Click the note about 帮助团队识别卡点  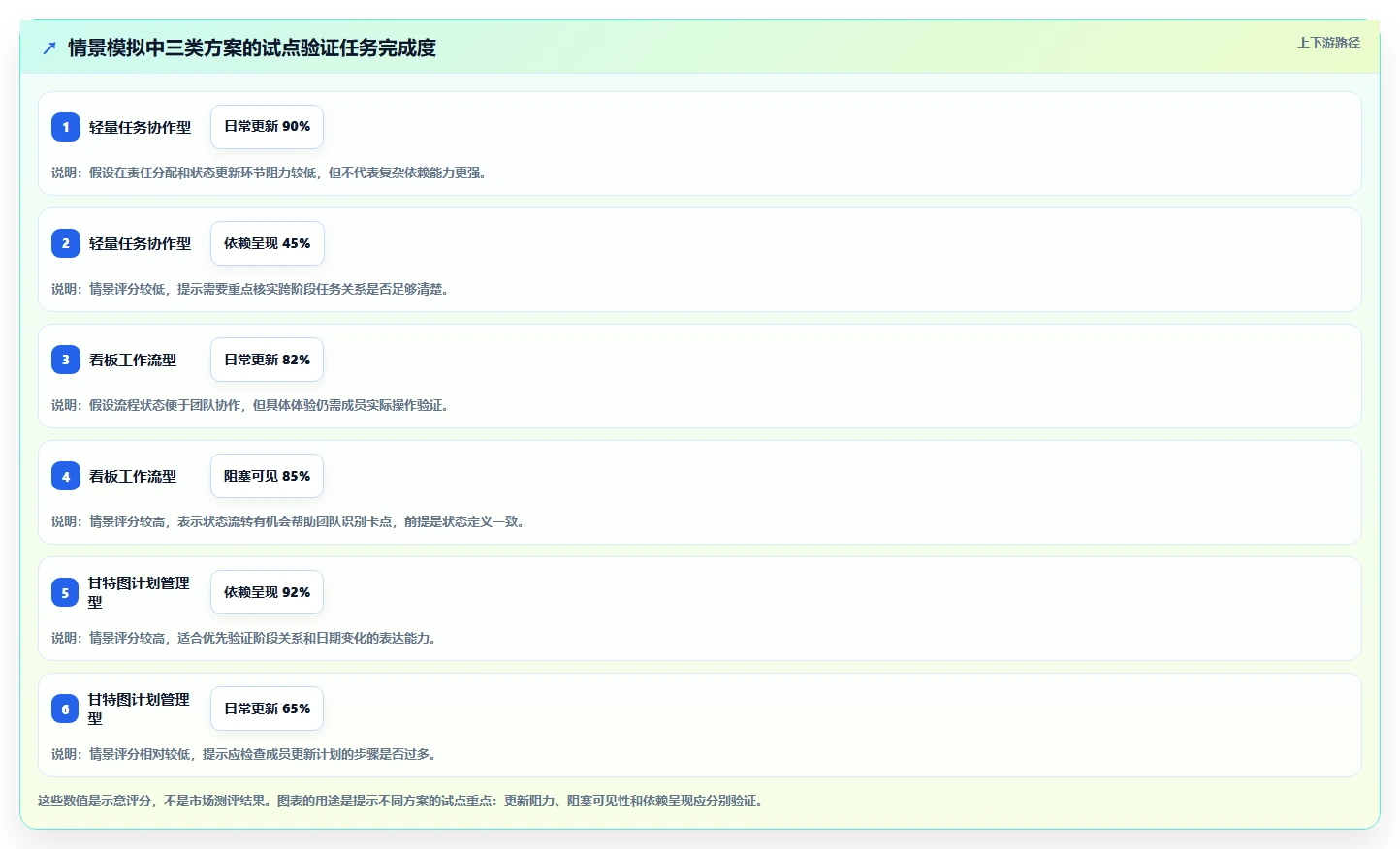290,521
